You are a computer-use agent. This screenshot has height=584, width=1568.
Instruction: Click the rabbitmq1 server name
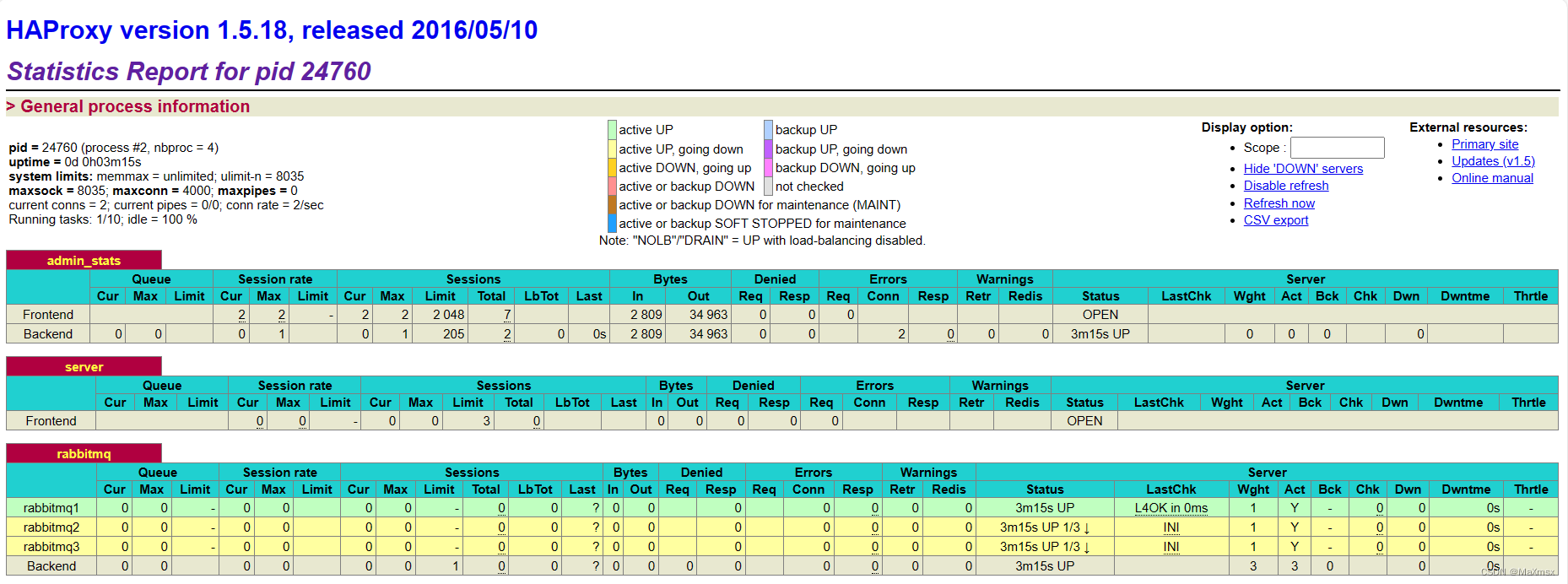click(x=51, y=508)
